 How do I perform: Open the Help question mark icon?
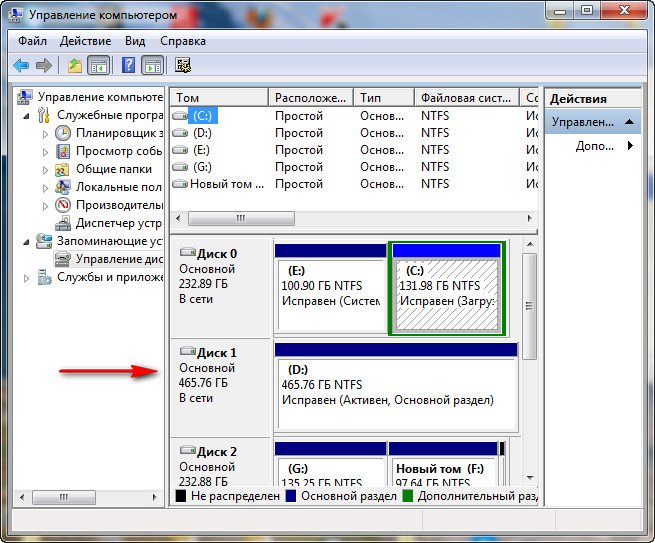click(129, 66)
